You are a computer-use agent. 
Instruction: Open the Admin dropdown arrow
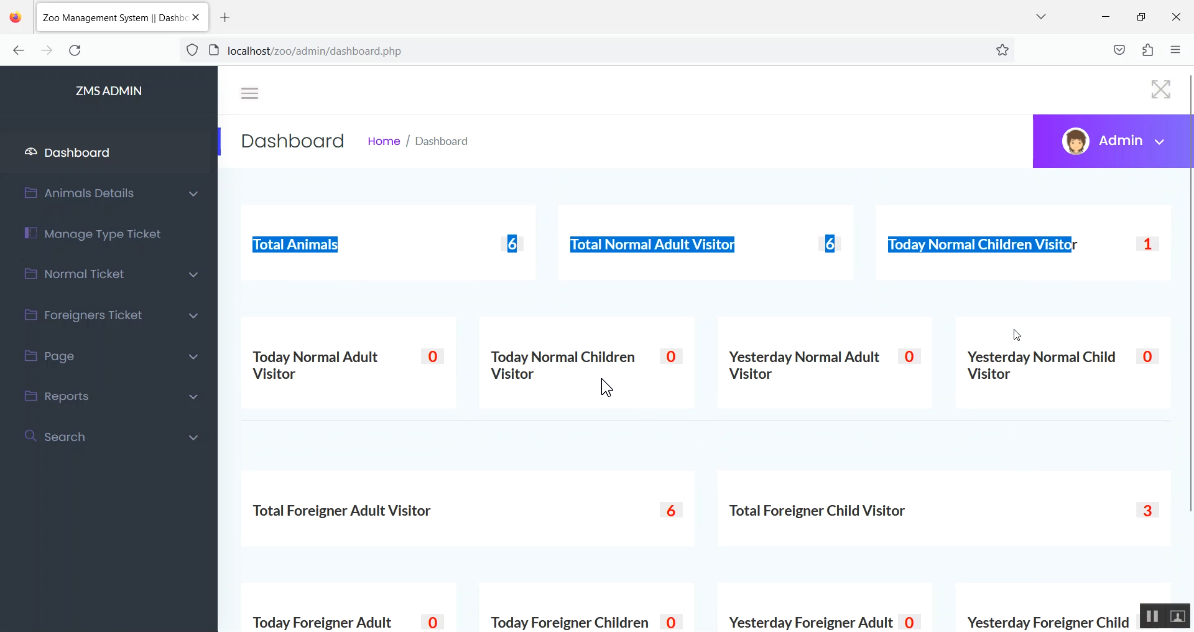pos(1159,142)
